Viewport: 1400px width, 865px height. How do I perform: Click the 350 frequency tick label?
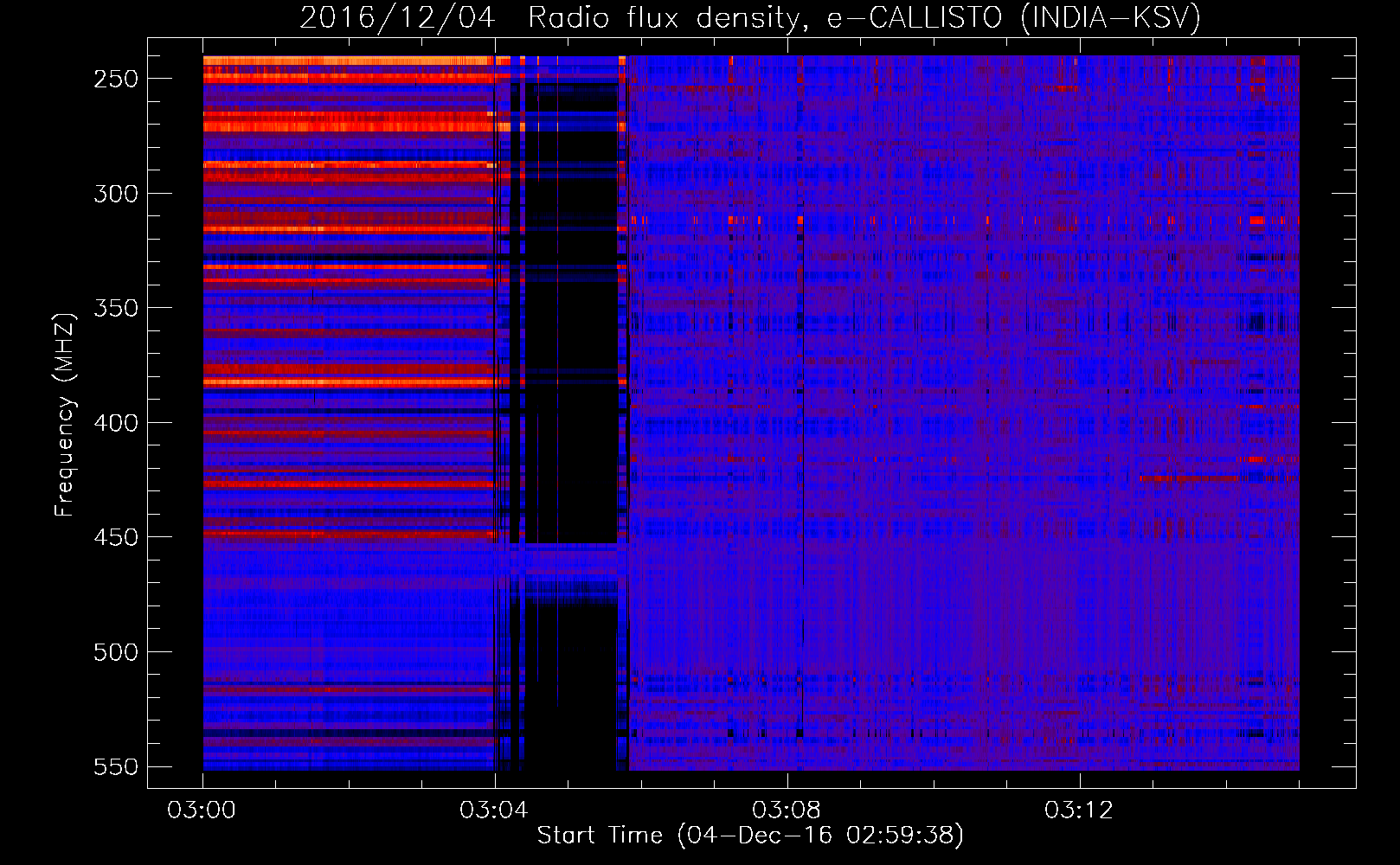tap(116, 309)
